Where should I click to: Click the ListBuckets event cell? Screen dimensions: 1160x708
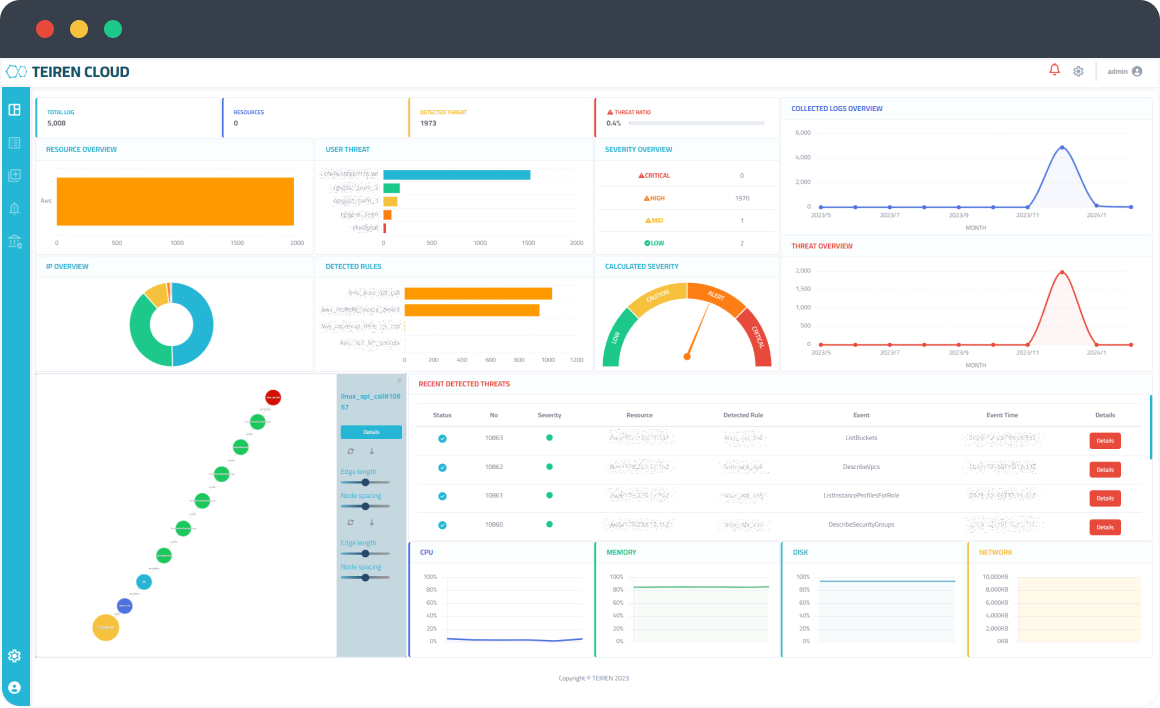coord(861,438)
